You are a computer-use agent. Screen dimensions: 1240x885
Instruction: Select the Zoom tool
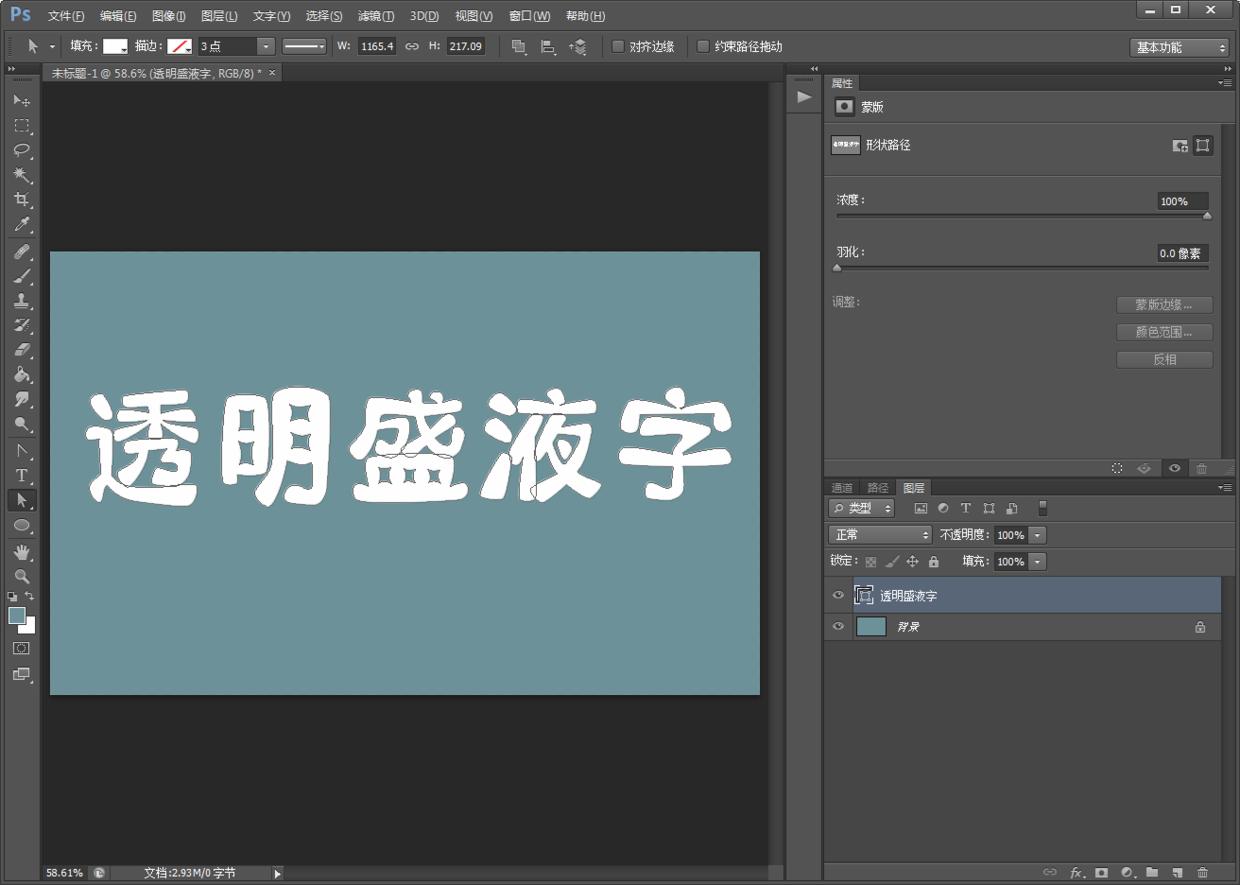click(x=22, y=578)
